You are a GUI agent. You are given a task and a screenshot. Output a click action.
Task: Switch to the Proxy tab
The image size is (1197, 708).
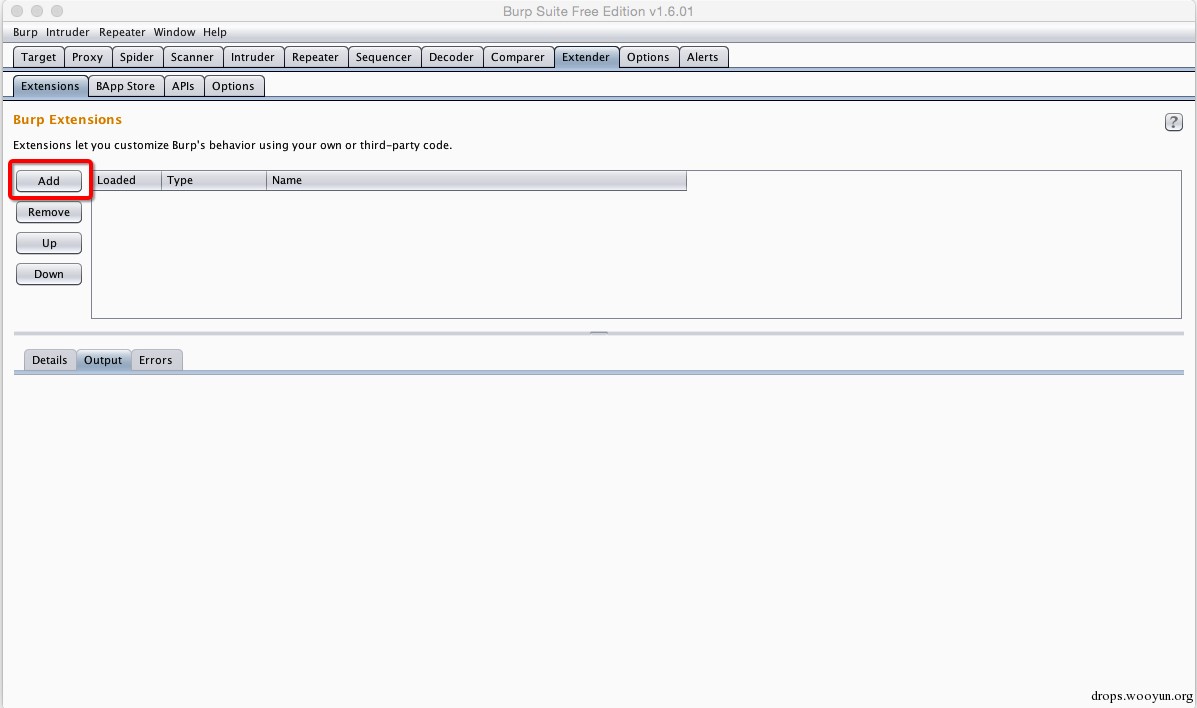[x=87, y=57]
